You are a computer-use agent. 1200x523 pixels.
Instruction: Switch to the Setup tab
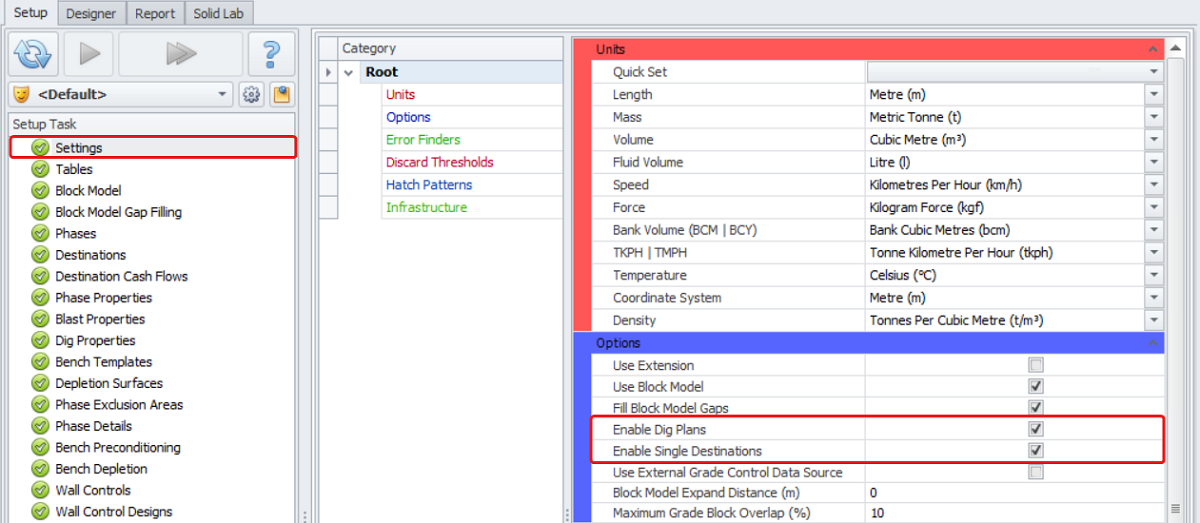30,12
